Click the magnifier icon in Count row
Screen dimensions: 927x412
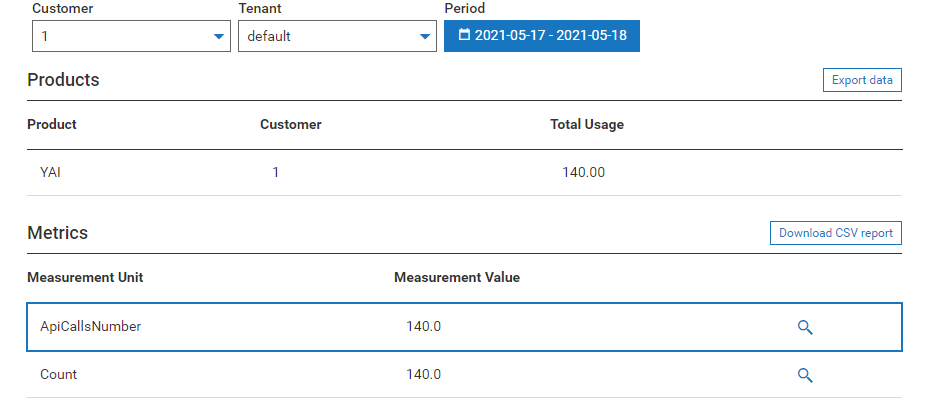(x=805, y=375)
